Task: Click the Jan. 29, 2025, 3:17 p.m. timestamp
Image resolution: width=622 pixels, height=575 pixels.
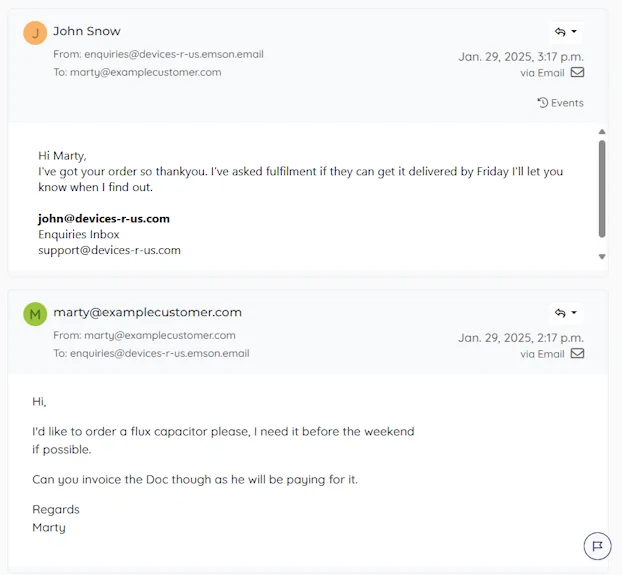Action: (x=521, y=57)
